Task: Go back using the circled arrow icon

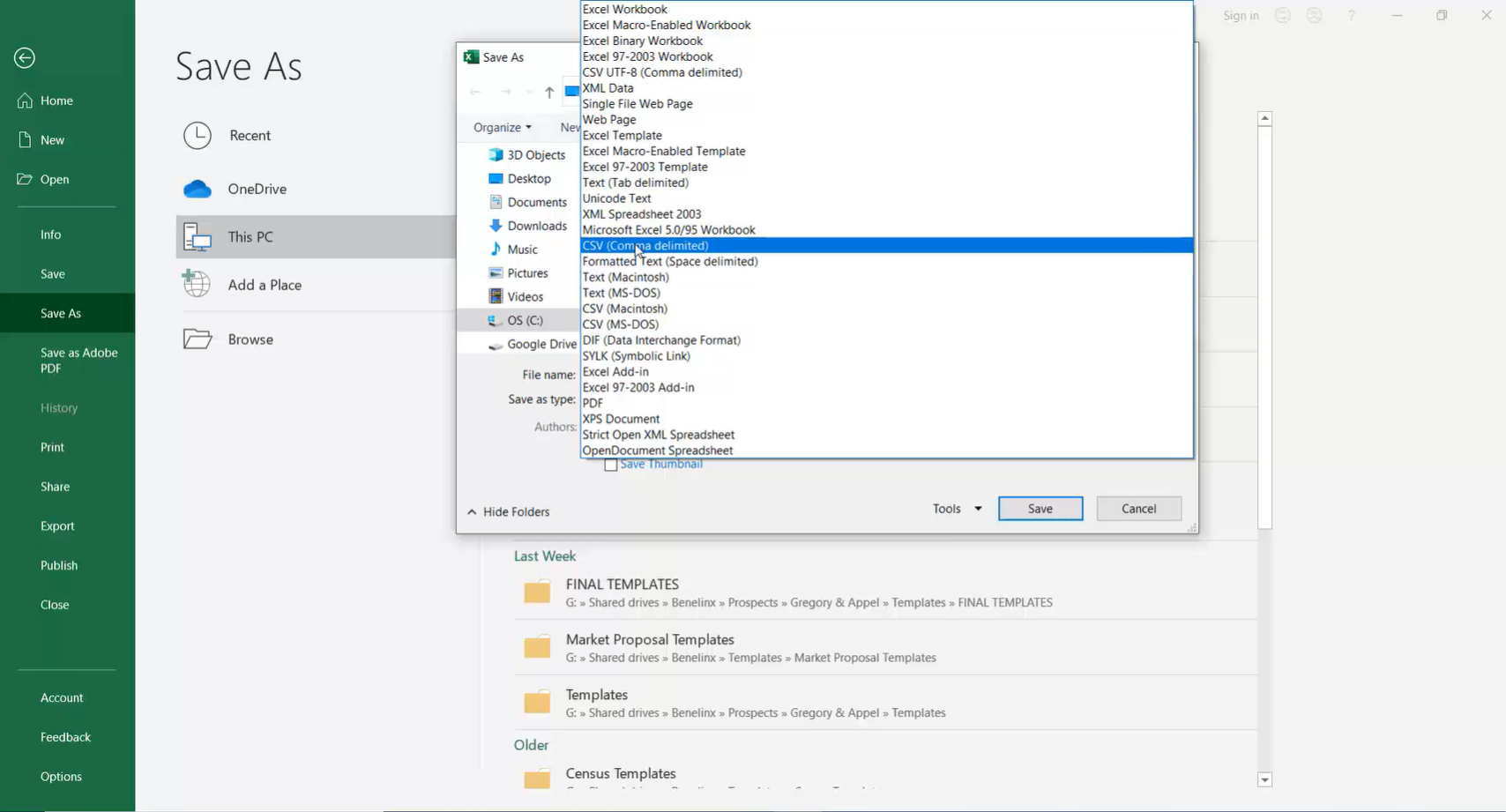Action: click(x=25, y=58)
